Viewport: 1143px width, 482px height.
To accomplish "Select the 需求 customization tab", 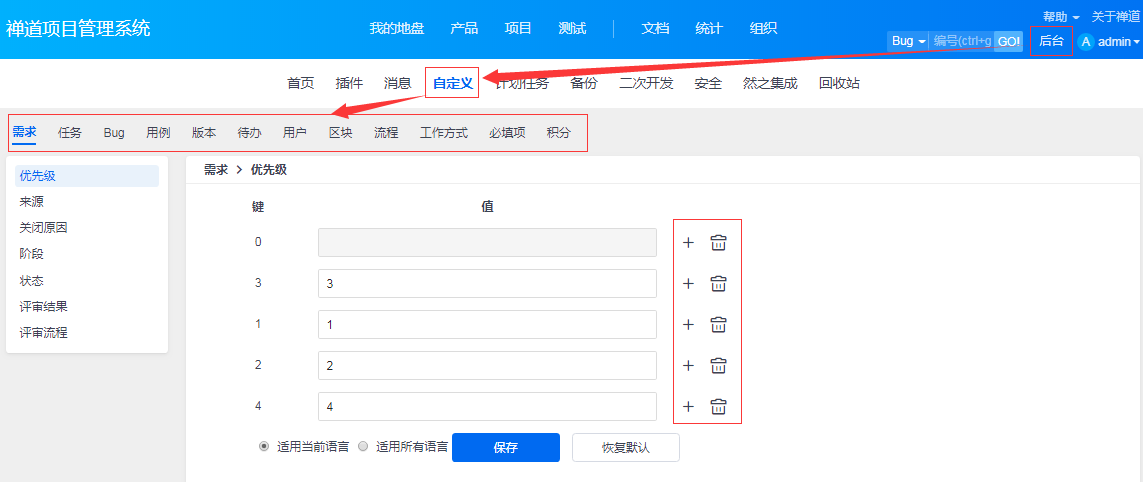I will (24, 133).
